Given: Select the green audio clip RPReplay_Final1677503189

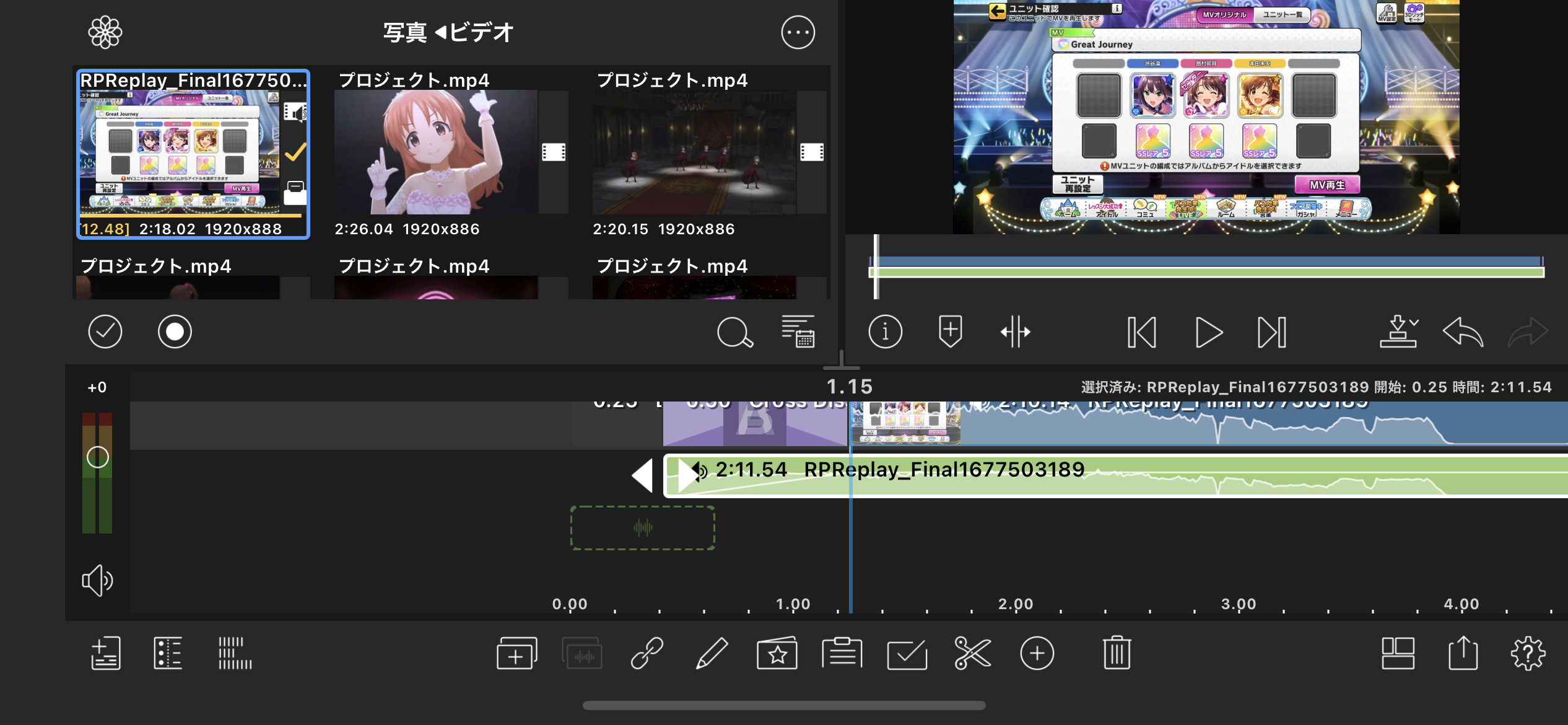Looking at the screenshot, I should 1115,476.
